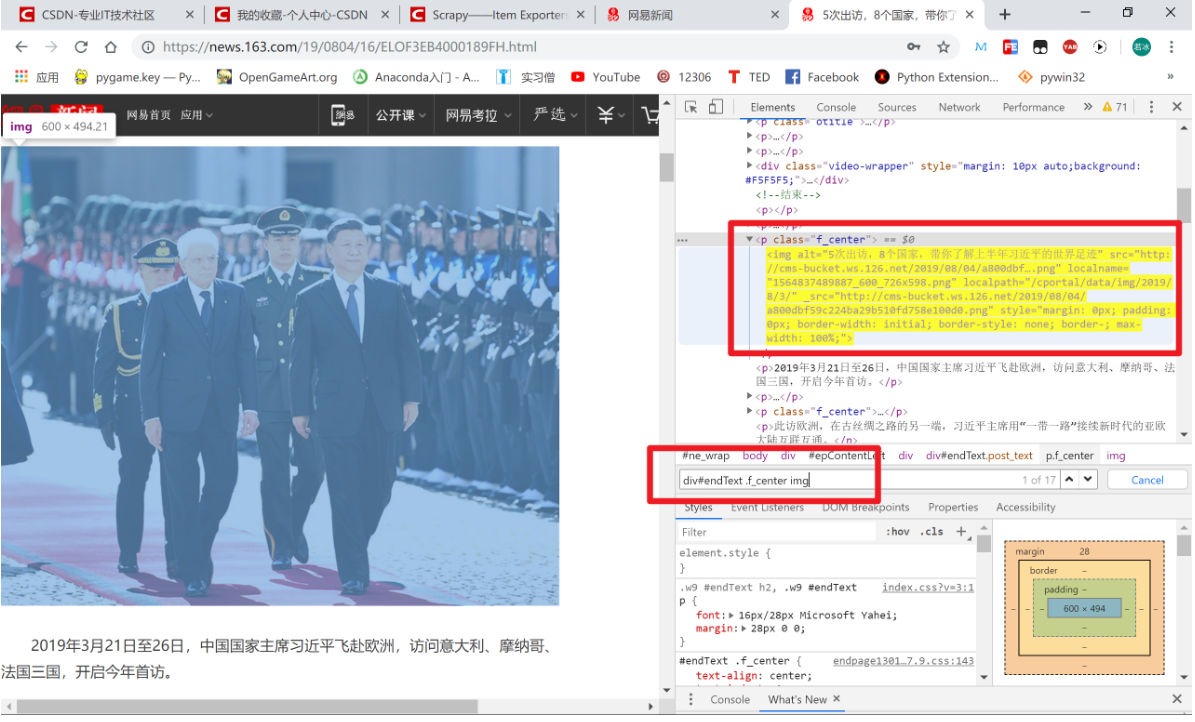Viewport: 1195px width, 722px height.
Task: Collapse the p class f_center node
Action: click(x=750, y=239)
